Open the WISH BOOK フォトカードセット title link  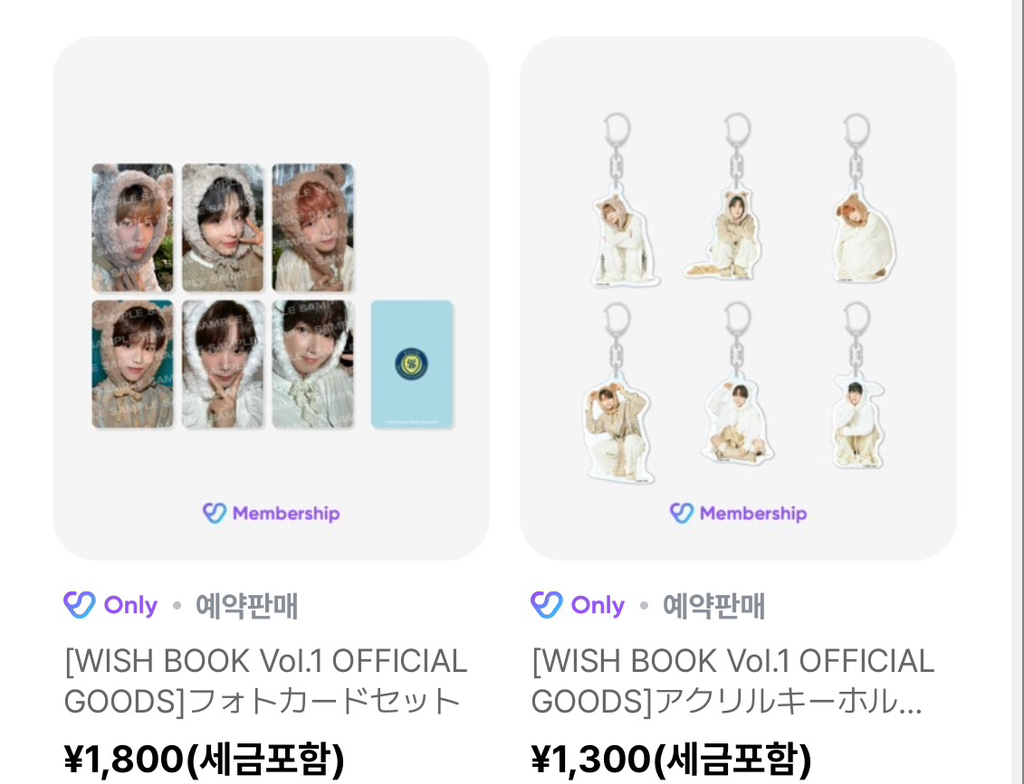click(x=266, y=681)
